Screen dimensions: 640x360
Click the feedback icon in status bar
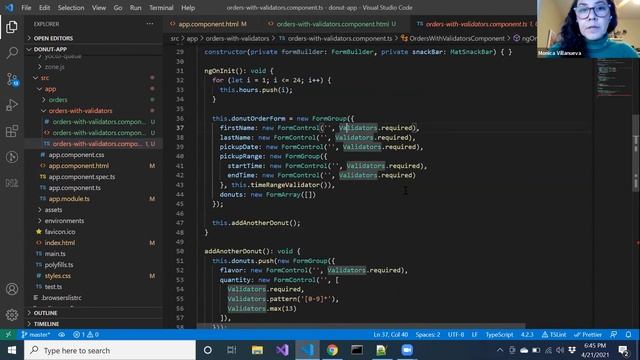(614, 334)
